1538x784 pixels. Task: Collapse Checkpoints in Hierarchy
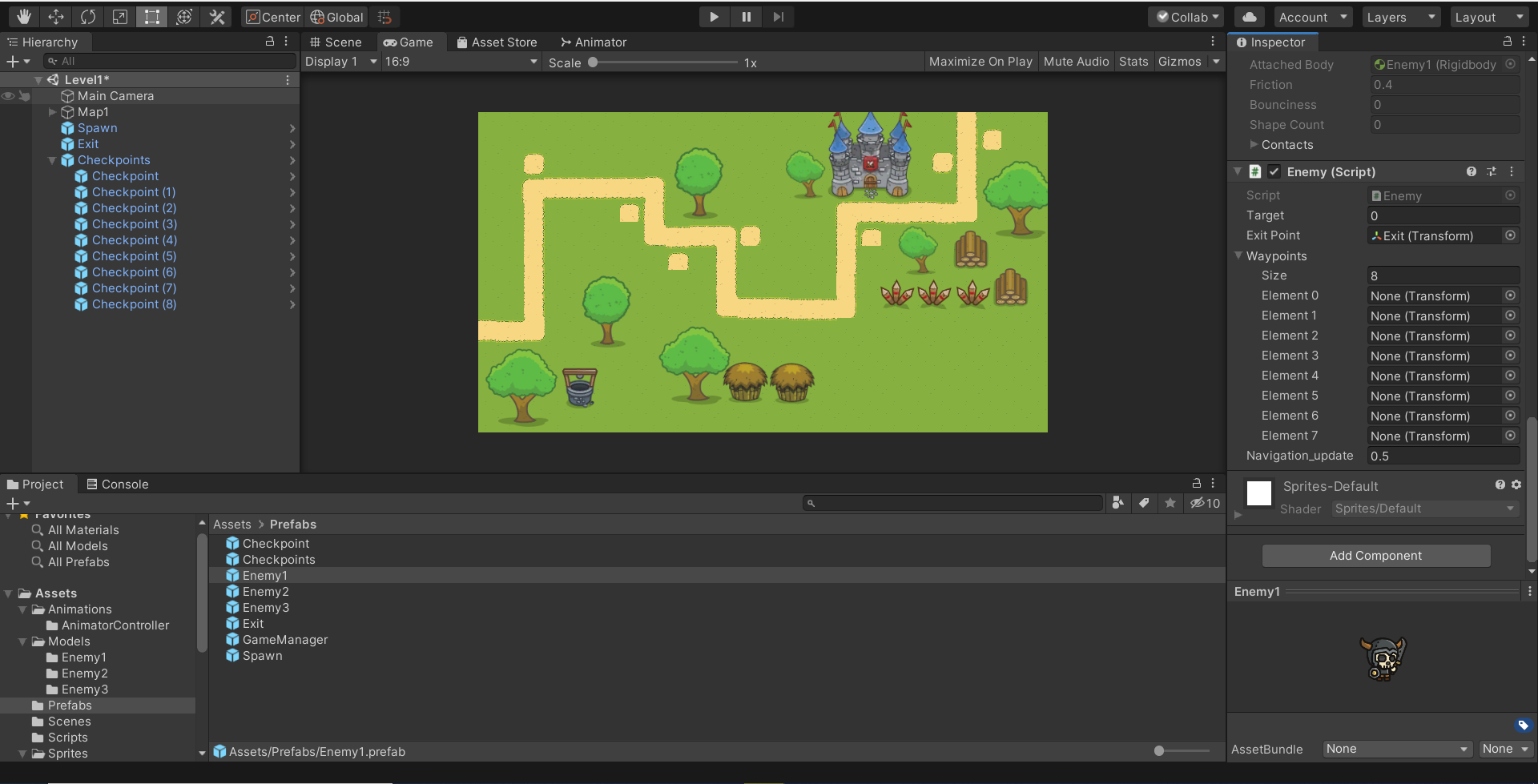point(52,160)
